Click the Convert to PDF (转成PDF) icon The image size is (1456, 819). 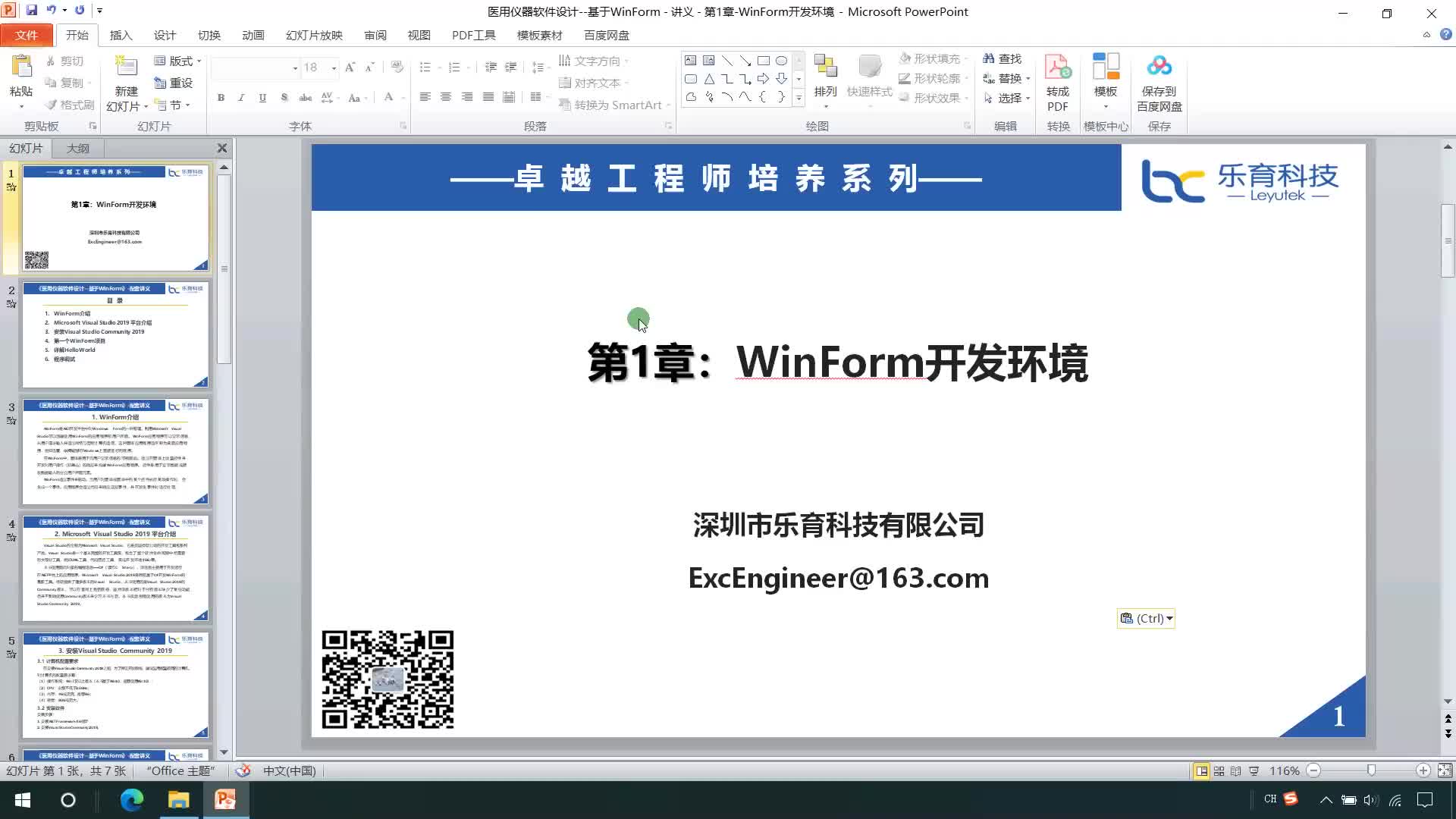click(x=1057, y=67)
